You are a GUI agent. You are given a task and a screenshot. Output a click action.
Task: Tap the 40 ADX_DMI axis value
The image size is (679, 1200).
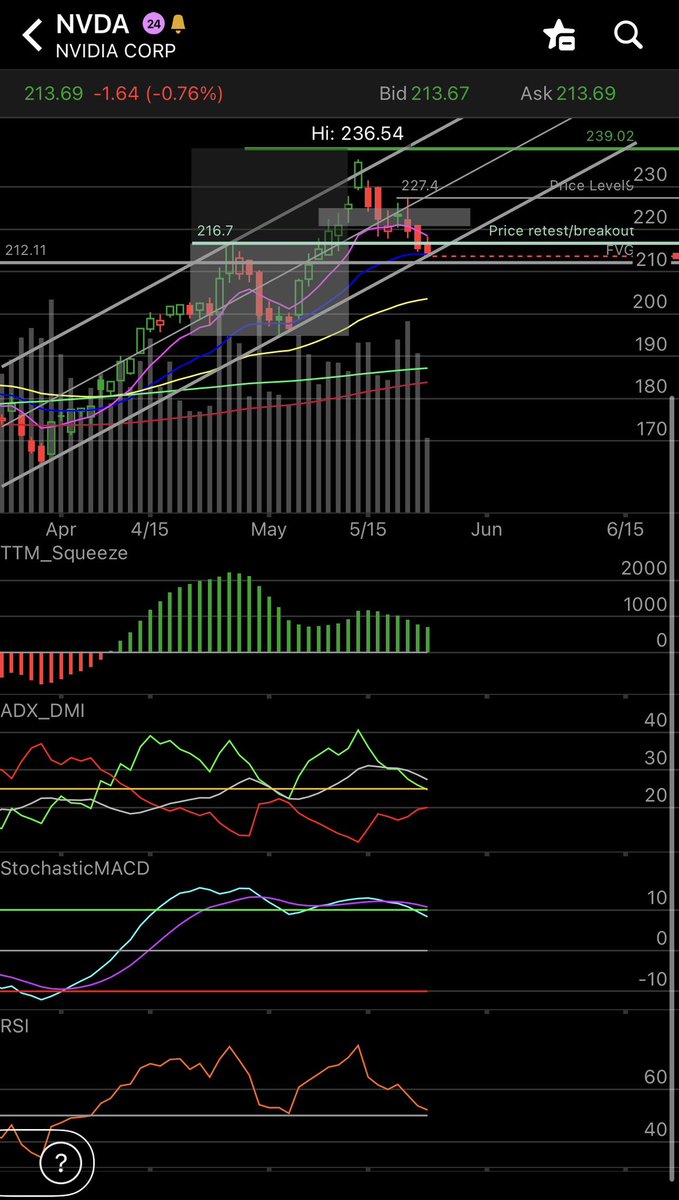click(655, 720)
